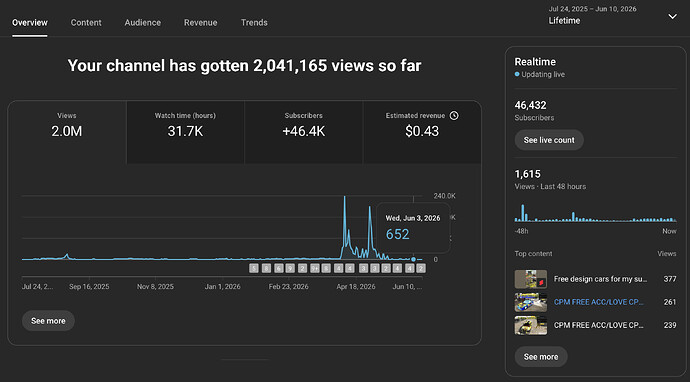
Task: Click the 240.0K axis label
Action: (444, 196)
